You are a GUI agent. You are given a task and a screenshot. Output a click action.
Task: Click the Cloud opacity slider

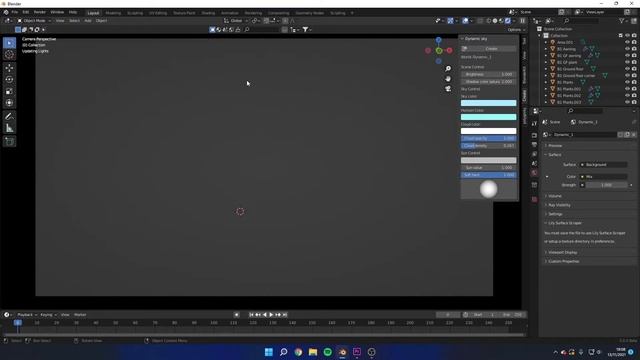tap(489, 138)
